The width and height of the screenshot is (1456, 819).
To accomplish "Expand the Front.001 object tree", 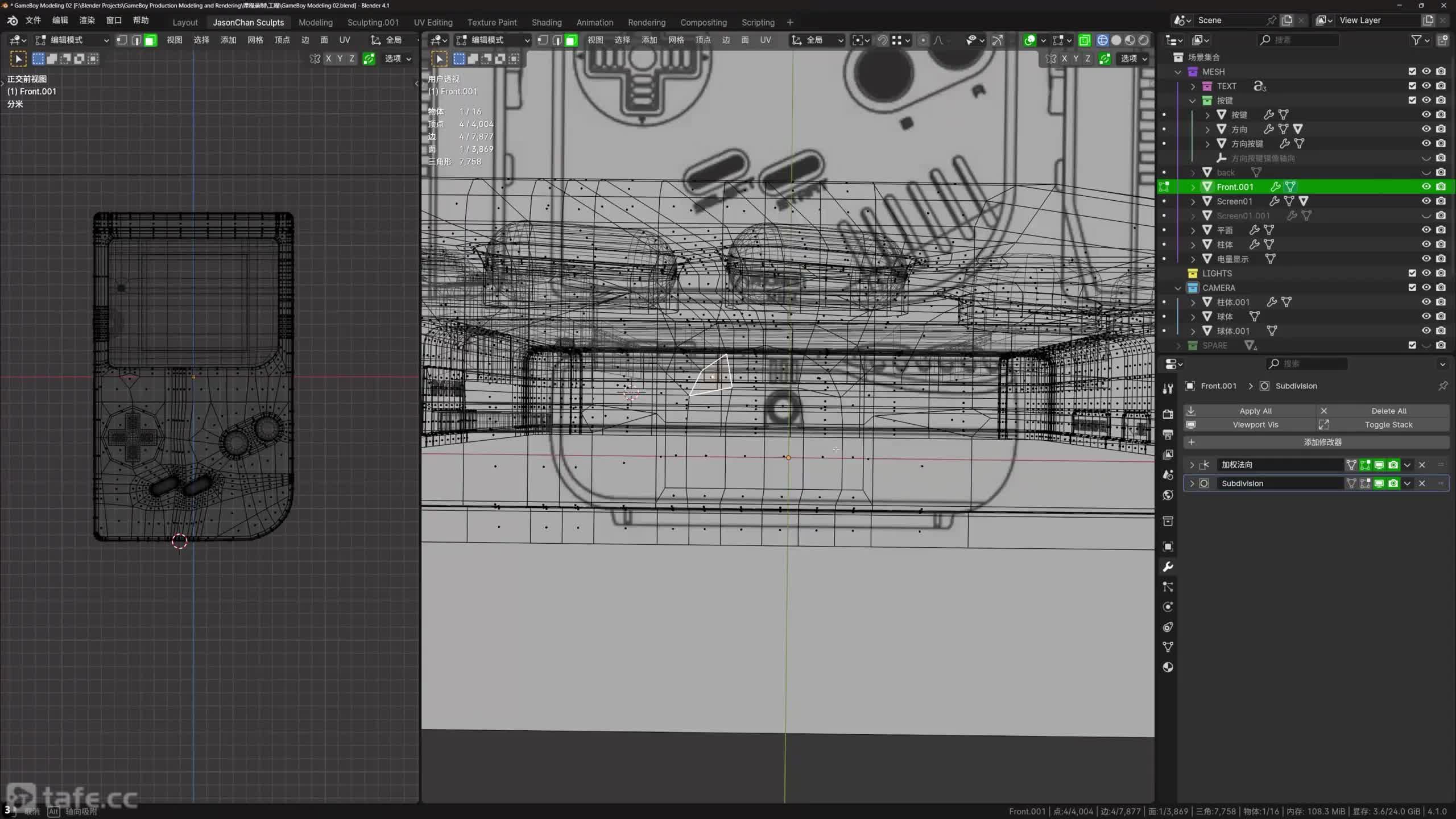I will click(x=1193, y=187).
